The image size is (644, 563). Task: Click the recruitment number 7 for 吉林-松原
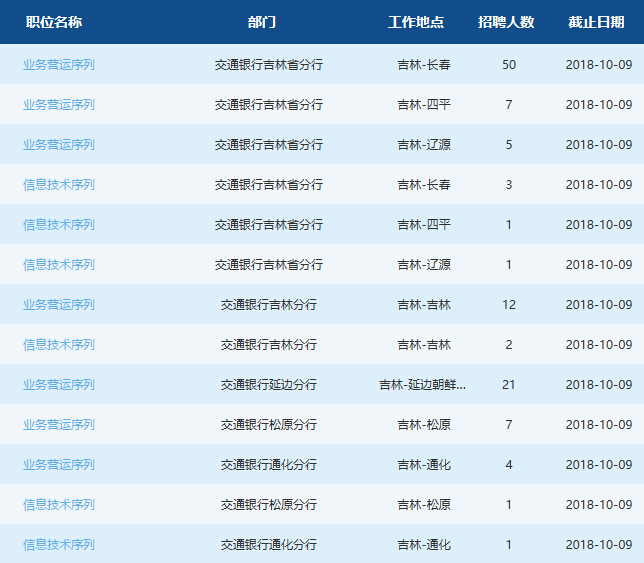click(x=509, y=425)
